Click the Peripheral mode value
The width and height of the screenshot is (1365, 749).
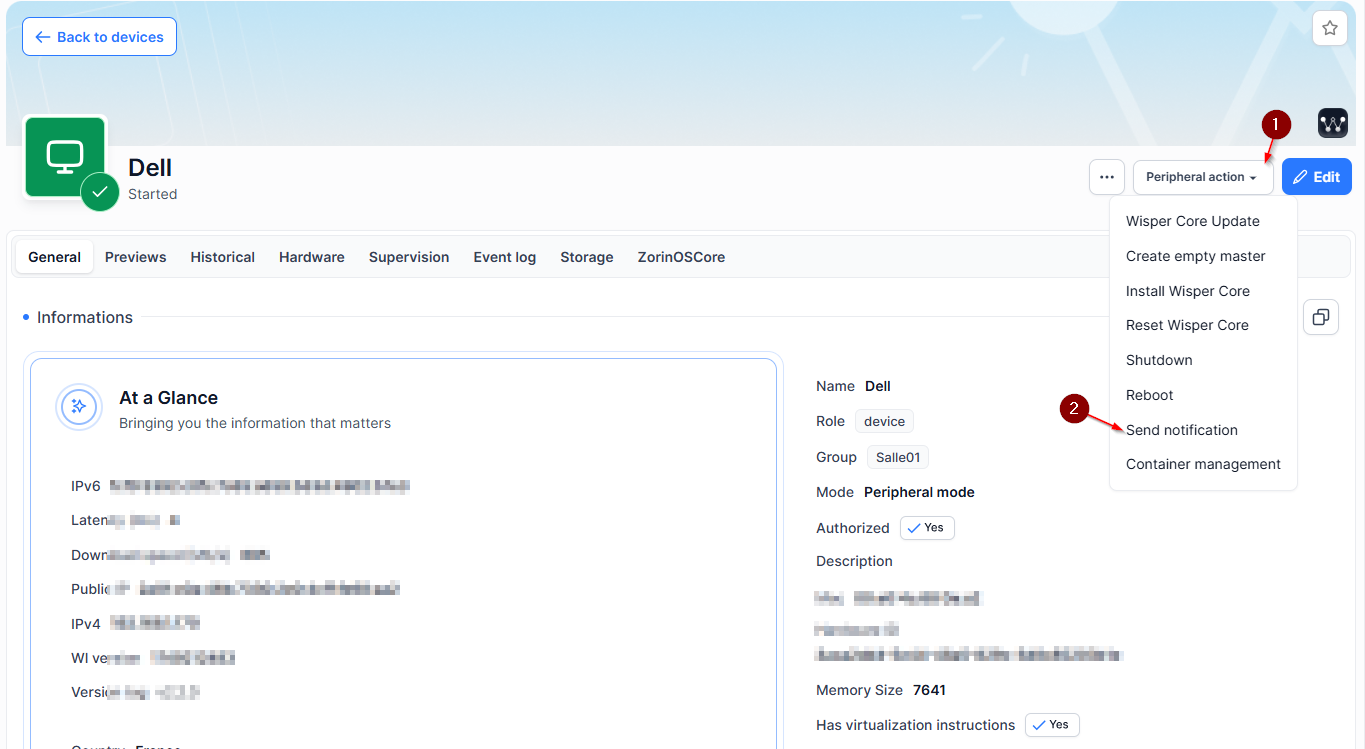coord(919,492)
